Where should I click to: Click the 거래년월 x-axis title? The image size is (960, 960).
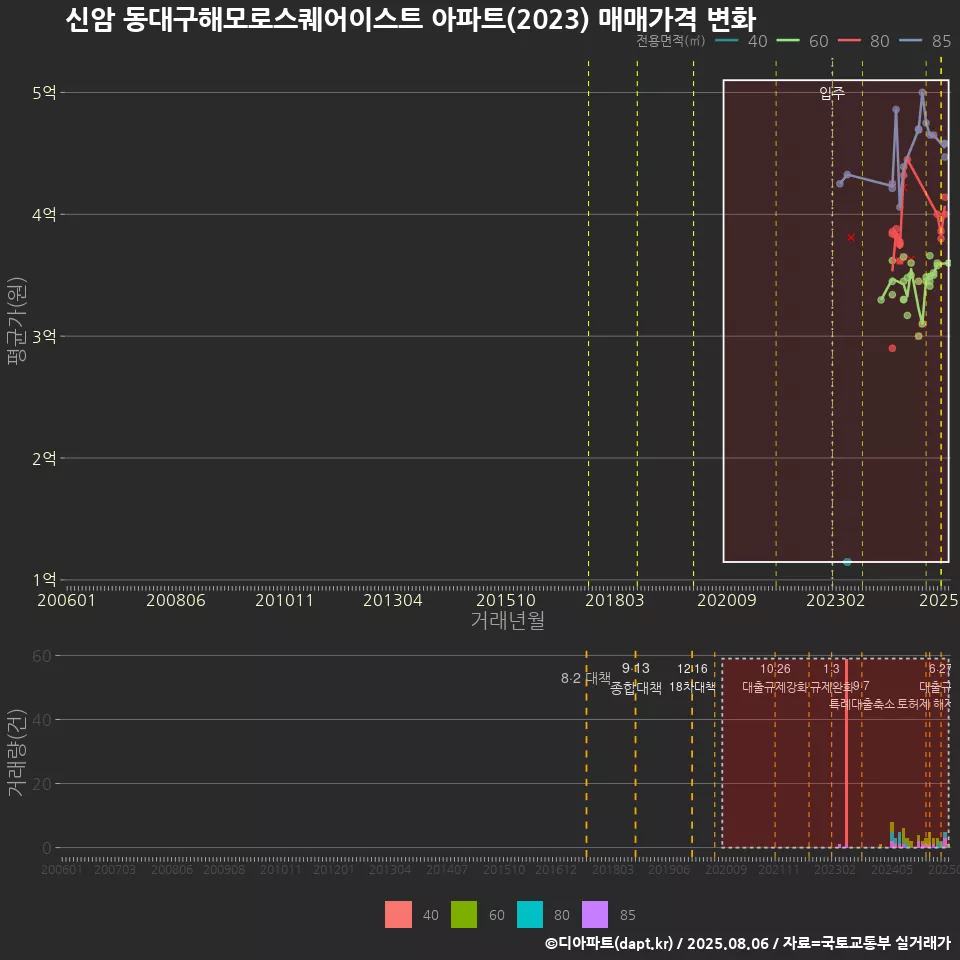click(x=508, y=620)
